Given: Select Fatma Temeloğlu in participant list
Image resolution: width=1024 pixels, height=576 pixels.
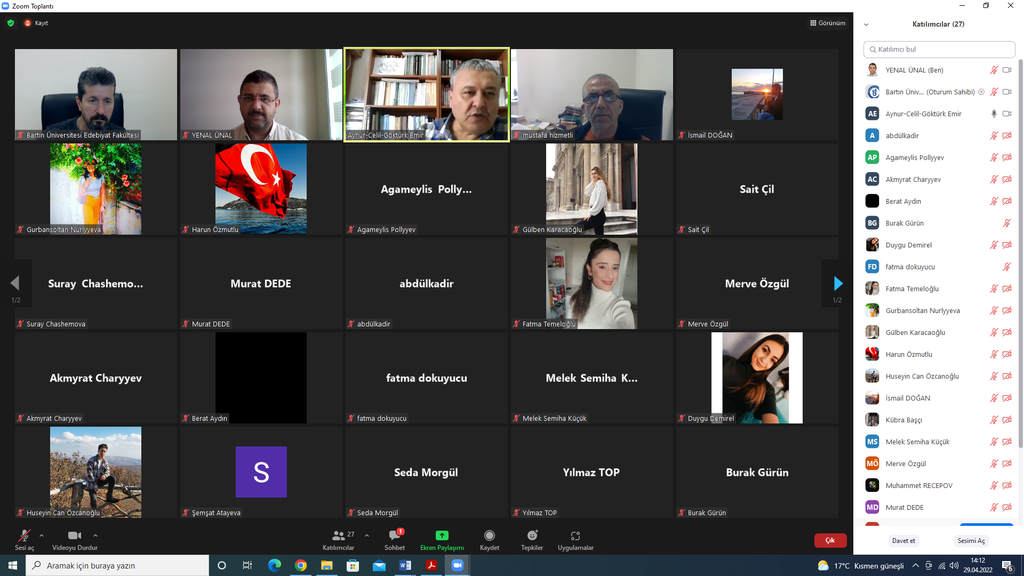Looking at the screenshot, I should point(939,289).
